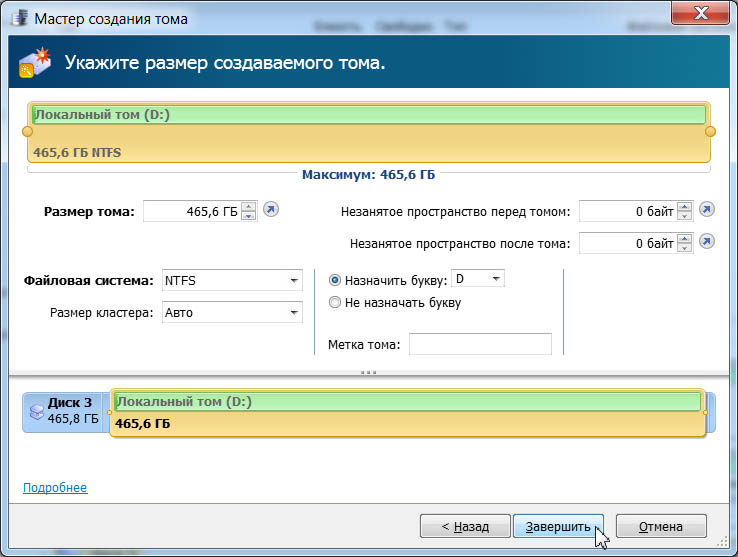The image size is (738, 557).
Task: Click the maximize arrow icon next to volume size
Action: 271,211
